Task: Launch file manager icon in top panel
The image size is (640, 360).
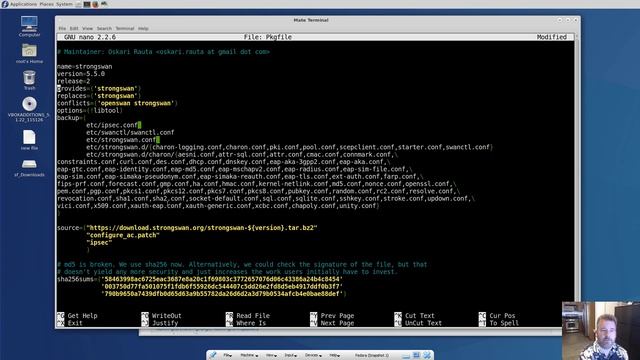Action: click(x=79, y=4)
